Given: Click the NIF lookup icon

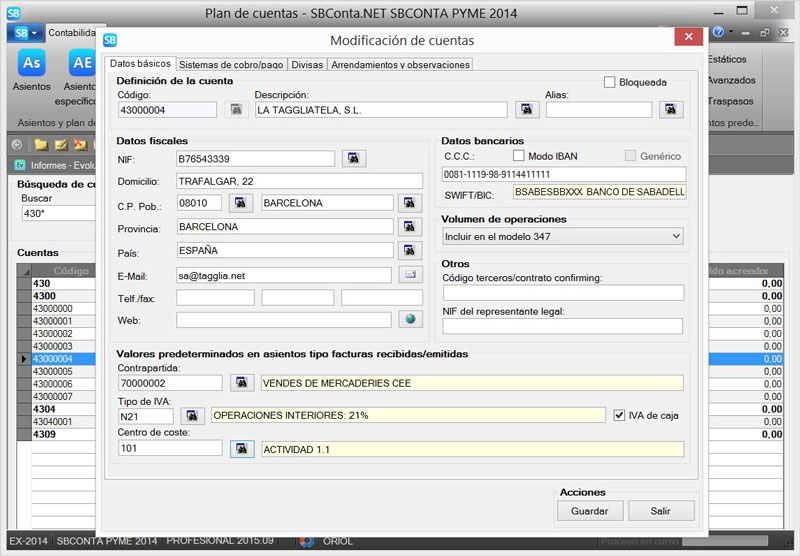Looking at the screenshot, I should click(x=354, y=158).
